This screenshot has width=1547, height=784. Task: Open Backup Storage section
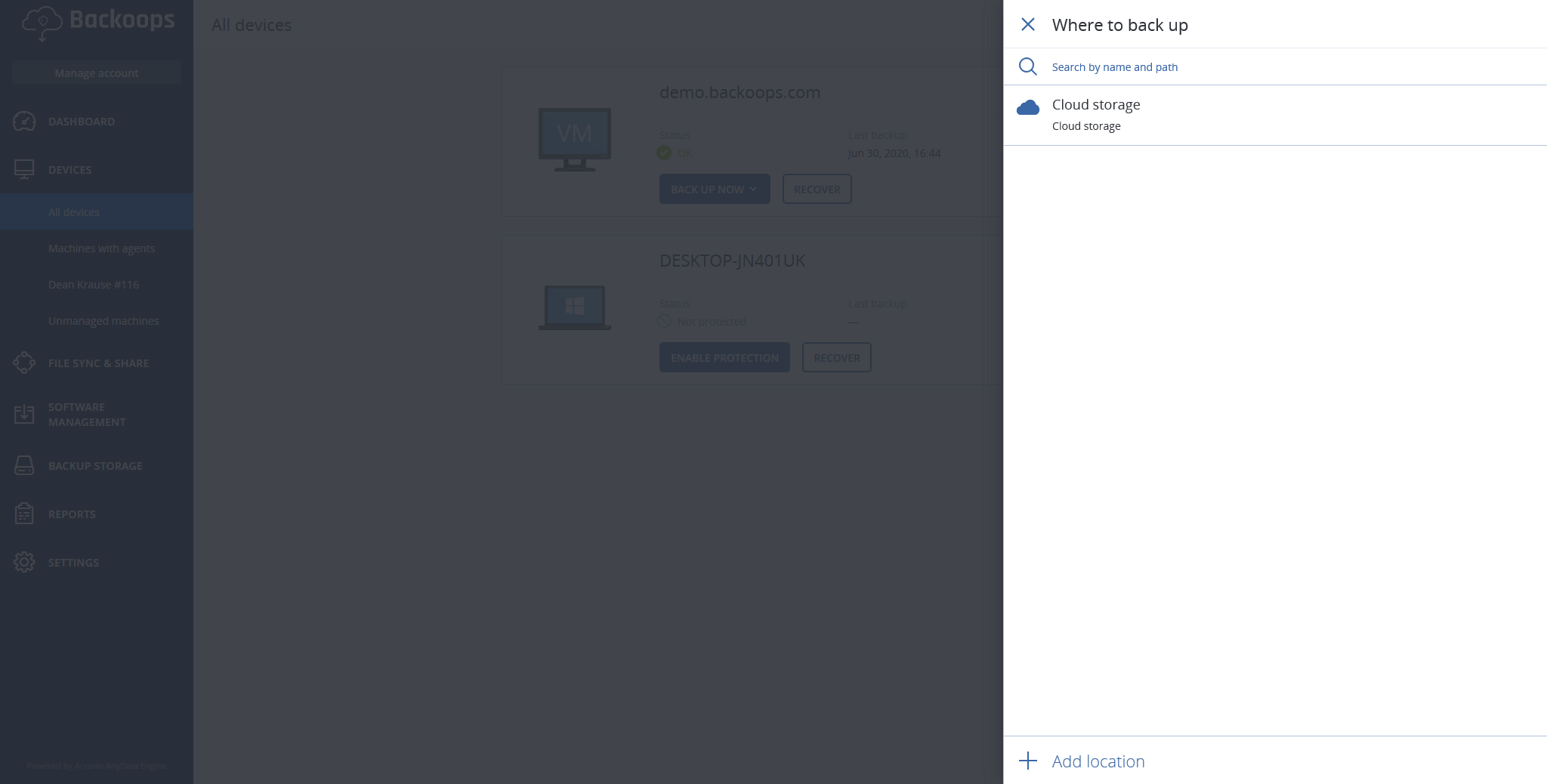[x=95, y=466]
